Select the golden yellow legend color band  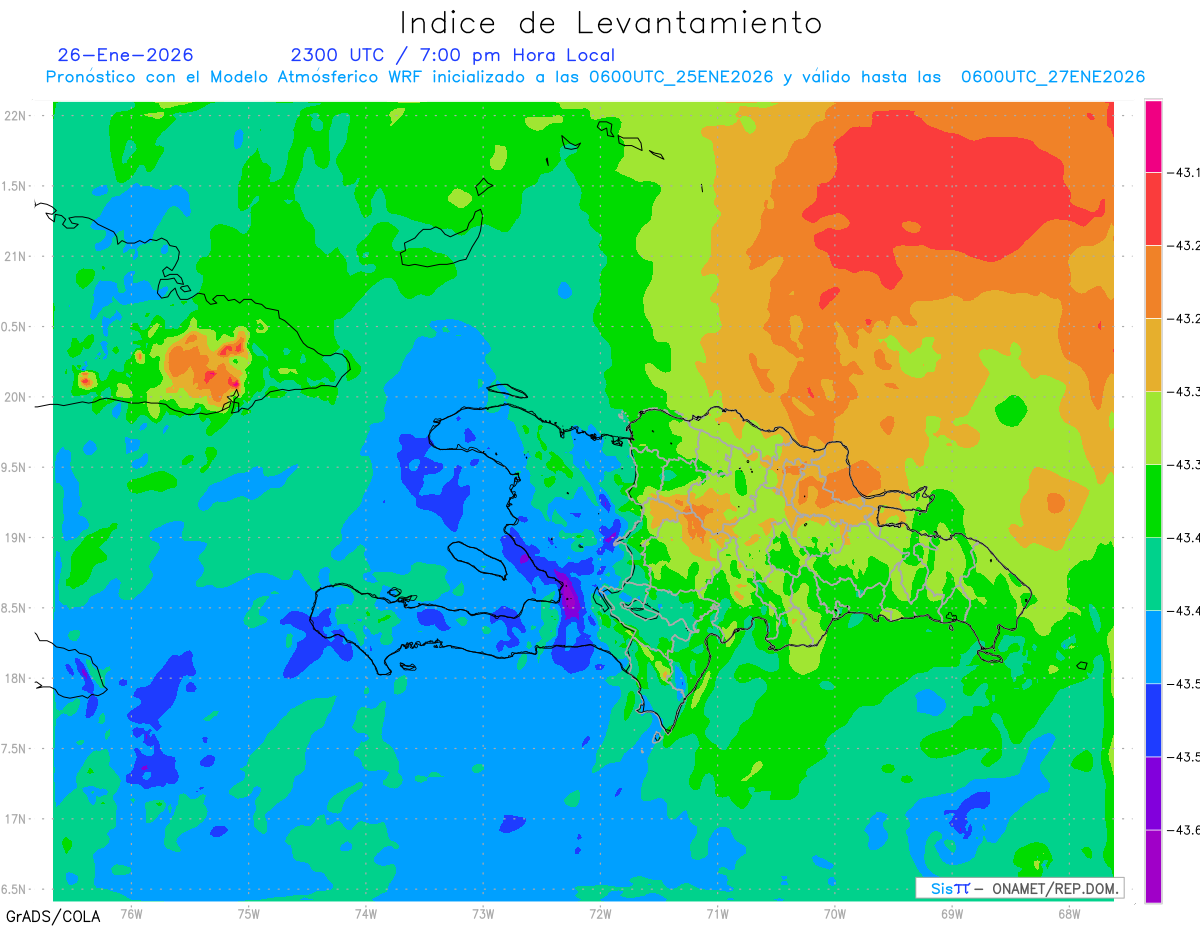1153,355
